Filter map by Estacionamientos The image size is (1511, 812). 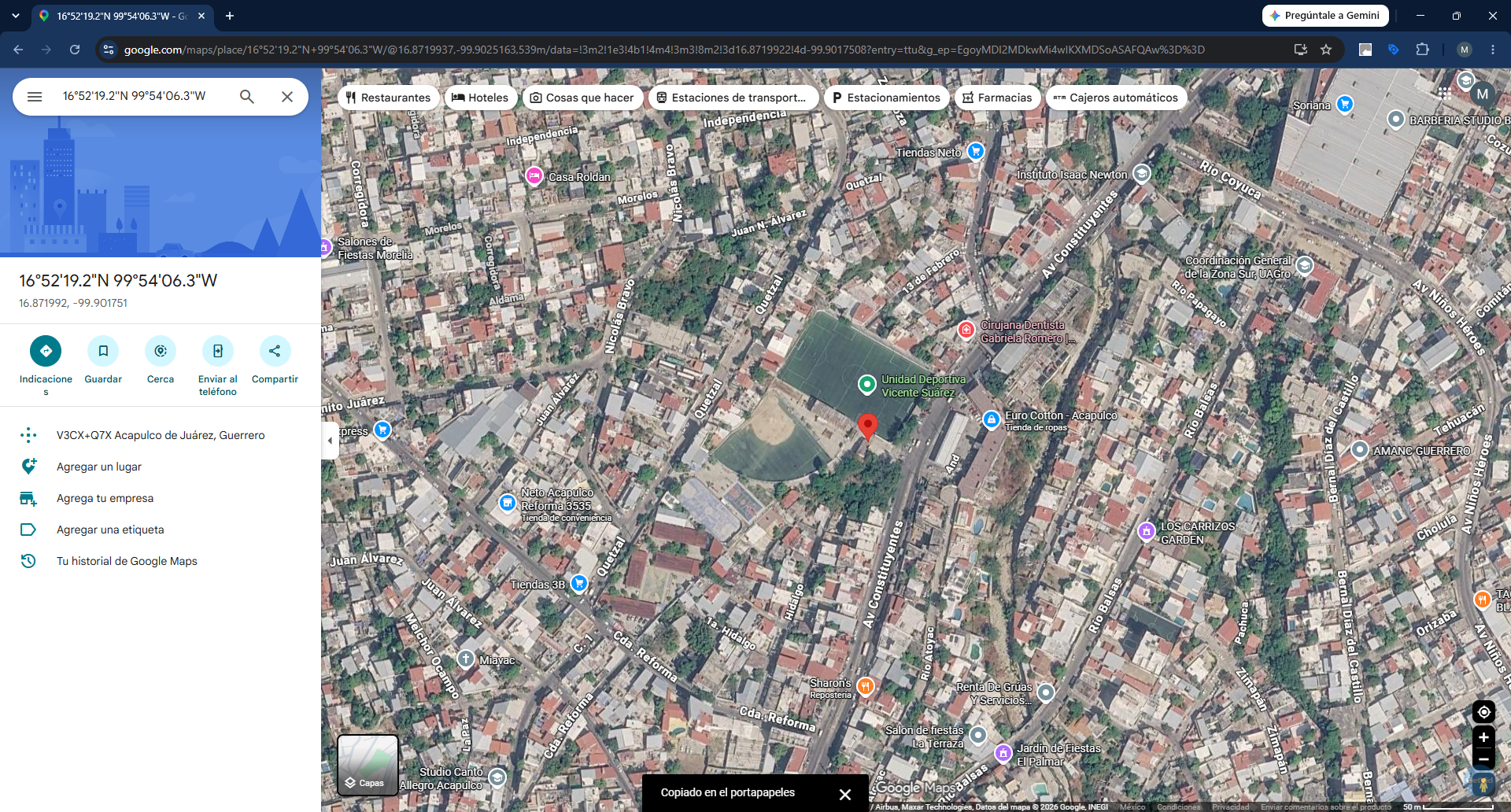[886, 98]
